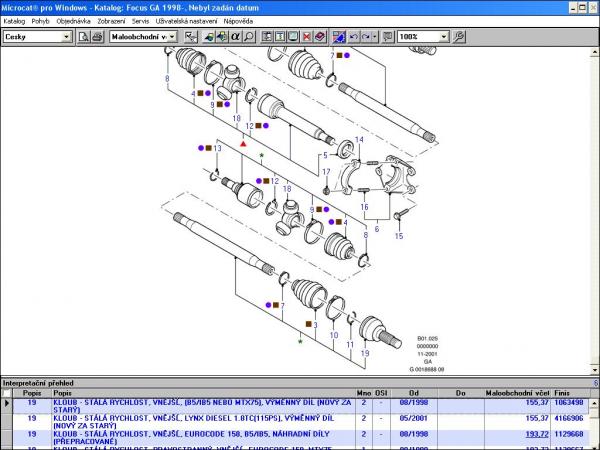The height and width of the screenshot is (450, 600).
Task: Click the undo arrow icon
Action: pos(353,37)
